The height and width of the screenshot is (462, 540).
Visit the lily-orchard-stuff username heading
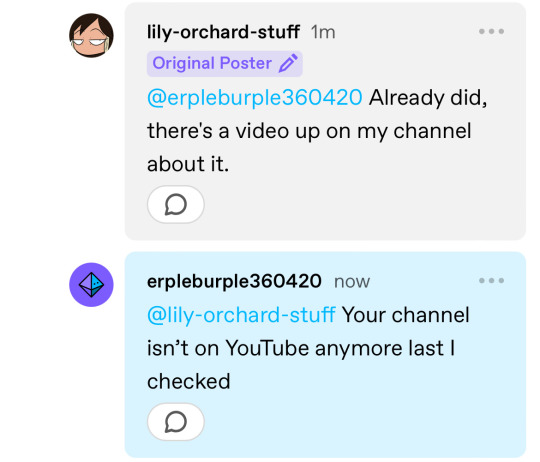tap(223, 32)
